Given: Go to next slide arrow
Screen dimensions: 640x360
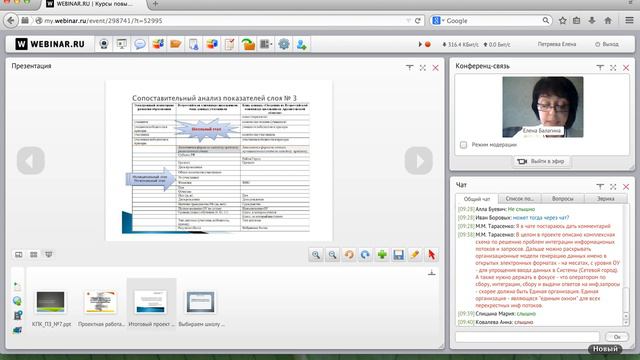Looking at the screenshot, I should point(419,160).
